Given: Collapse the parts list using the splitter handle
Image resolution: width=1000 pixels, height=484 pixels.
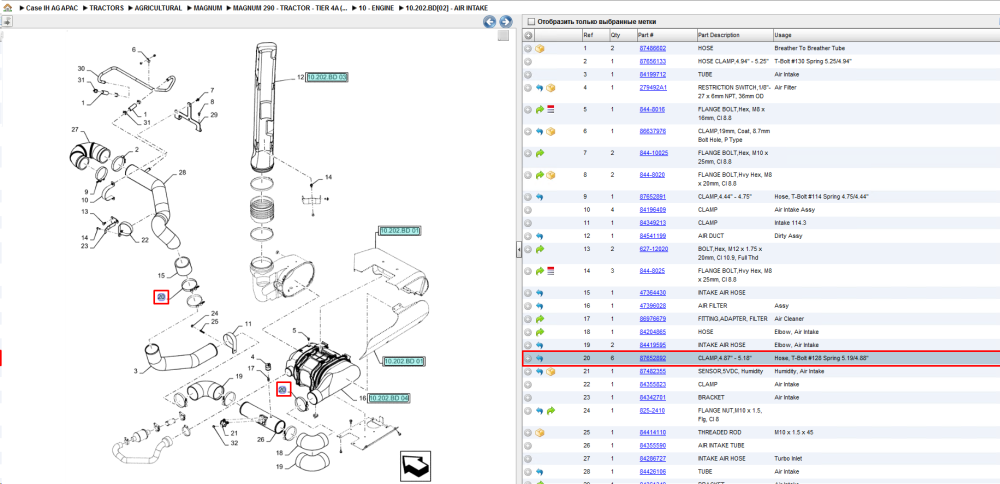Looking at the screenshot, I should point(518,251).
